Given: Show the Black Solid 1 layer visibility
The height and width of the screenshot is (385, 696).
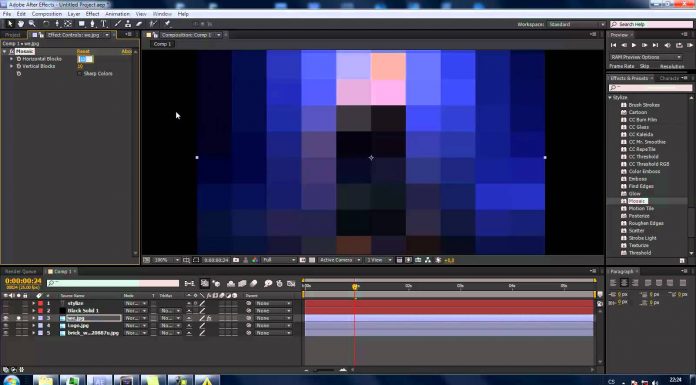Looking at the screenshot, I should 6,310.
